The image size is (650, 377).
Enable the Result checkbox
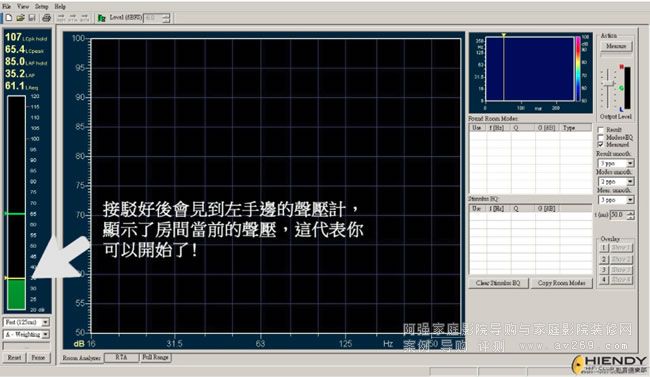[601, 130]
